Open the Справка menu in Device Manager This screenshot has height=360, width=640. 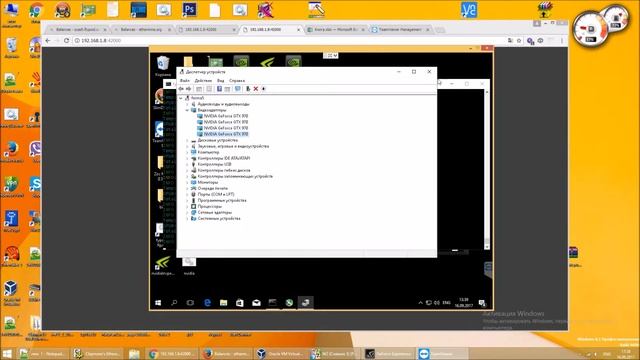(237, 80)
